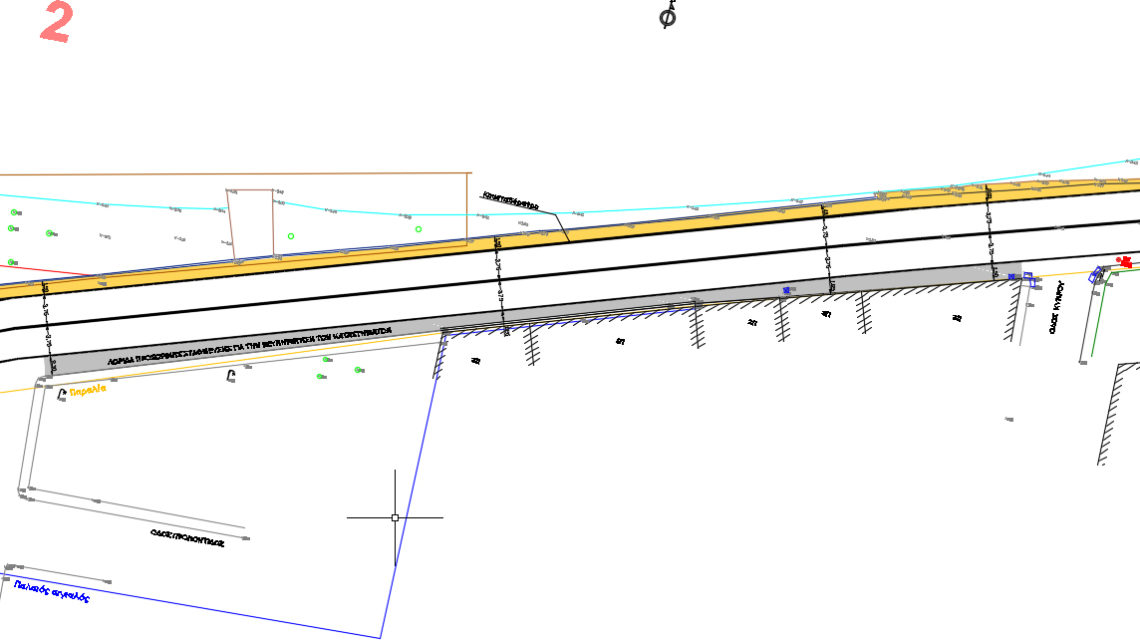The image size is (1140, 641).
Task: Select the small brown rectangle outline
Action: [250, 224]
